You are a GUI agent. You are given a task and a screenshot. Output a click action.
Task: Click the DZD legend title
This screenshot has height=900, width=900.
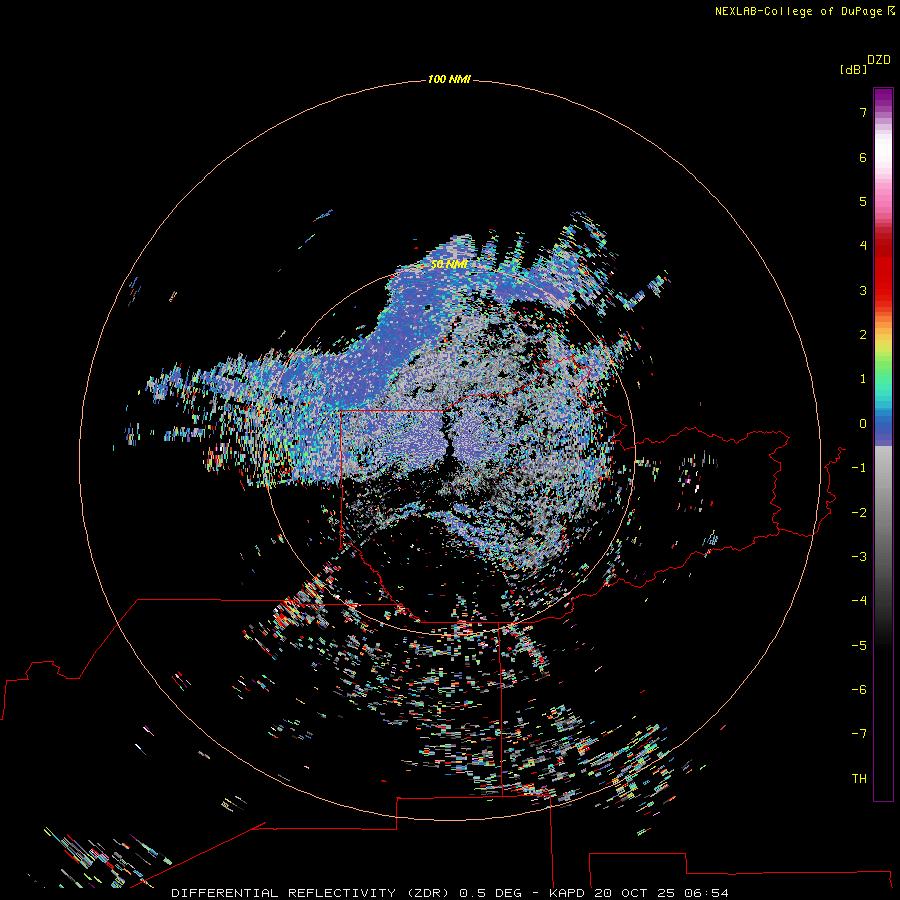pyautogui.click(x=879, y=60)
